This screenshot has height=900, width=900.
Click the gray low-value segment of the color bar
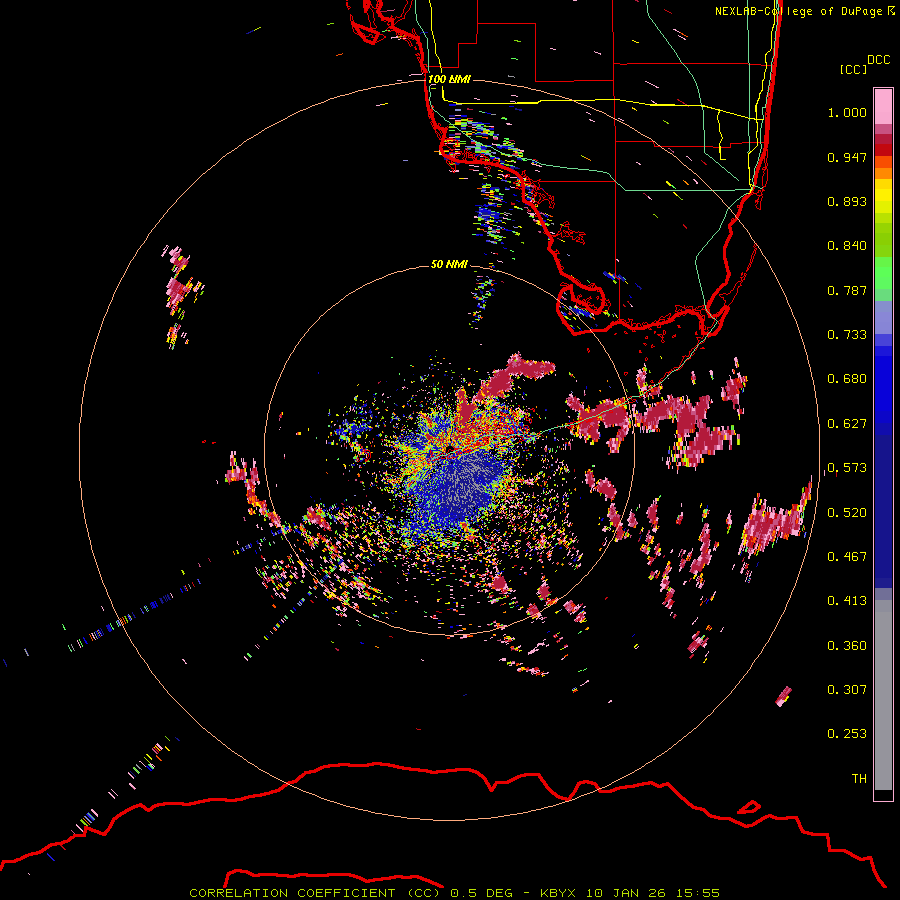[x=883, y=695]
